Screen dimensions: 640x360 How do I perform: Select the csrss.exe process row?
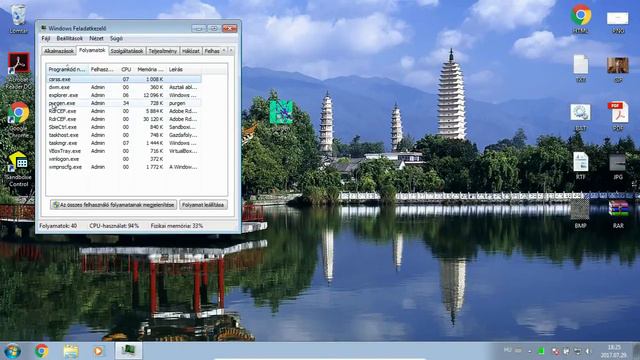124,79
